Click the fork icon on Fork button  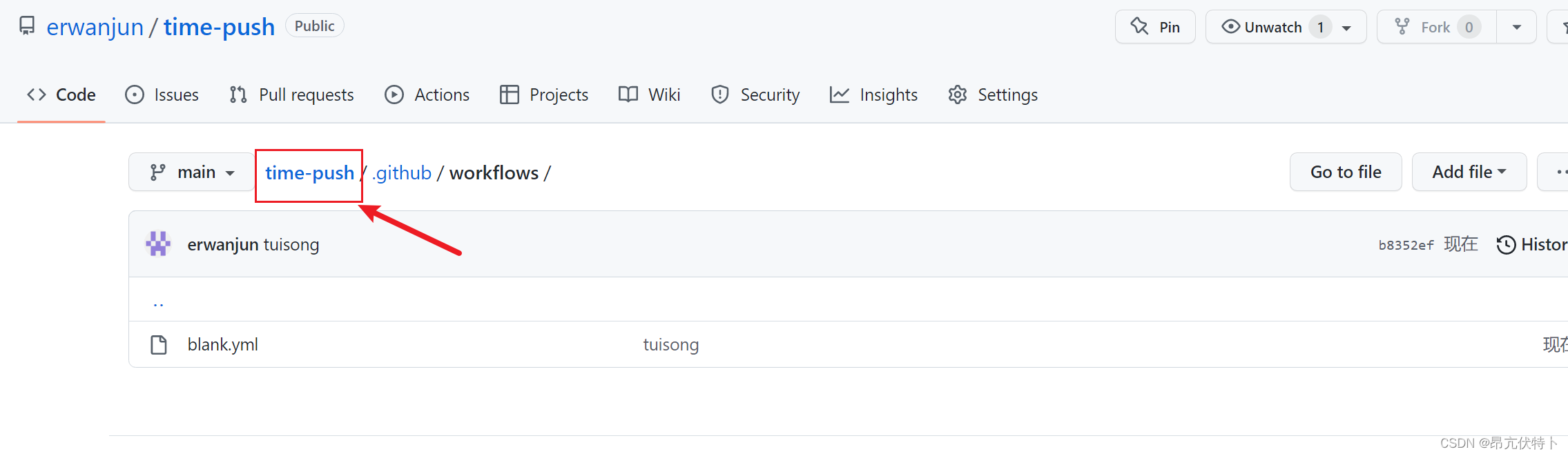pyautogui.click(x=1402, y=26)
